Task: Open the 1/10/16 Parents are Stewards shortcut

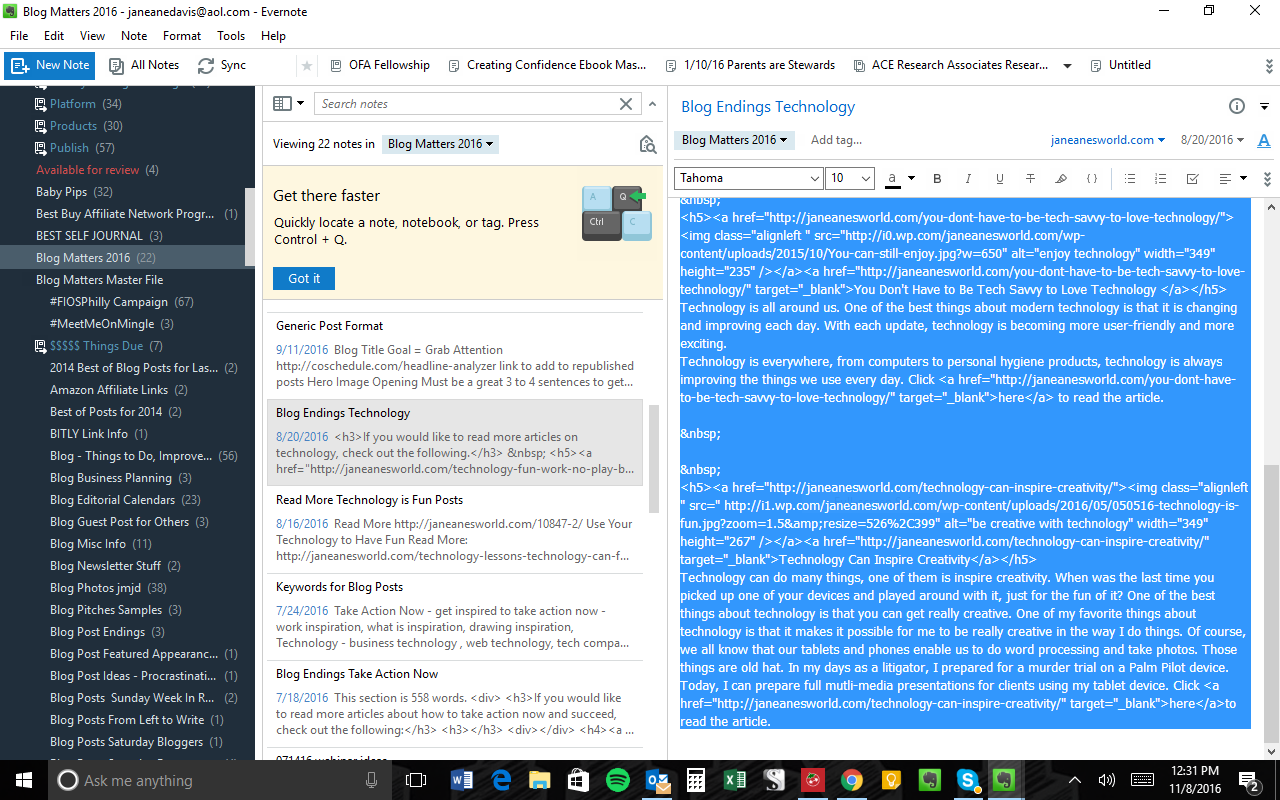Action: pyautogui.click(x=750, y=66)
